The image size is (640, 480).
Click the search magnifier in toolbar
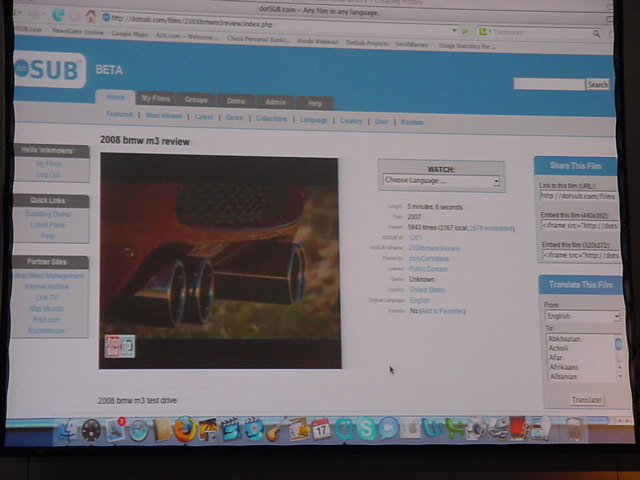(x=596, y=33)
